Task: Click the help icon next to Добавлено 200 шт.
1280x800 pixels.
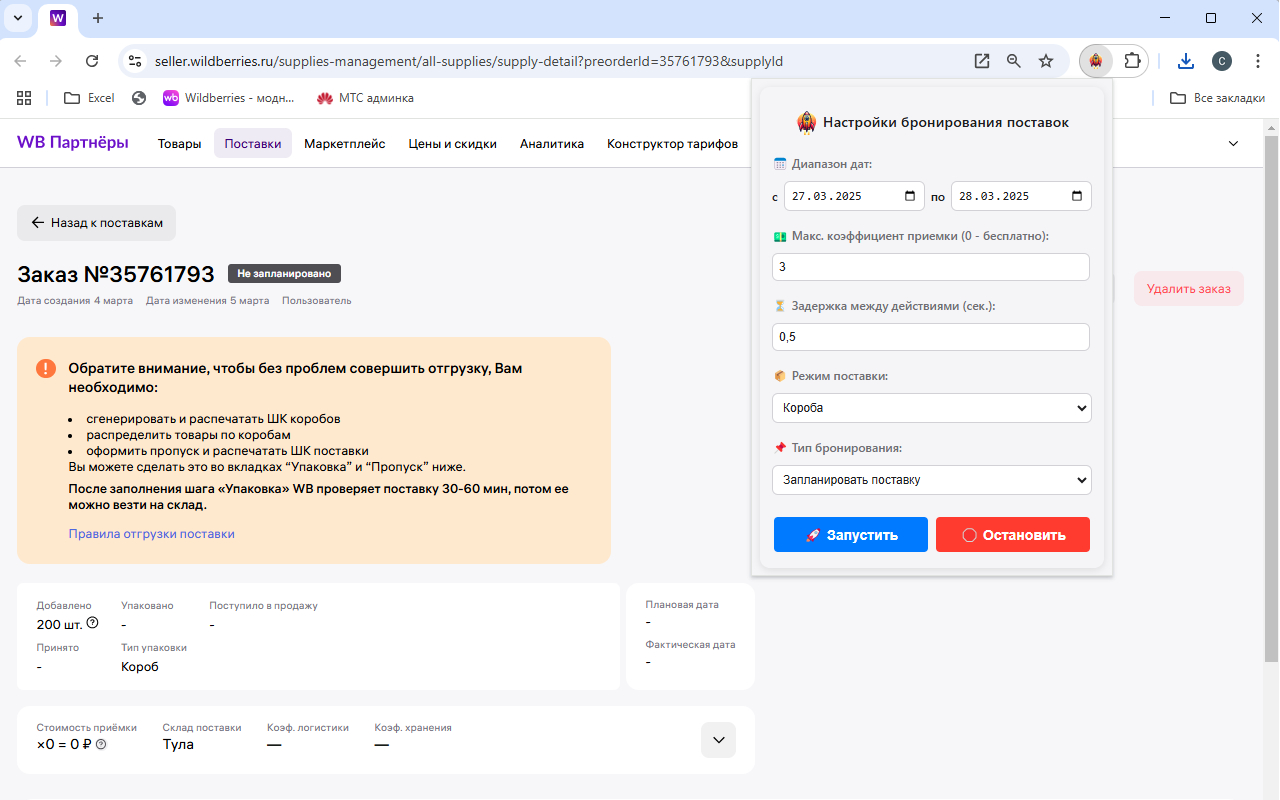Action: pyautogui.click(x=91, y=622)
